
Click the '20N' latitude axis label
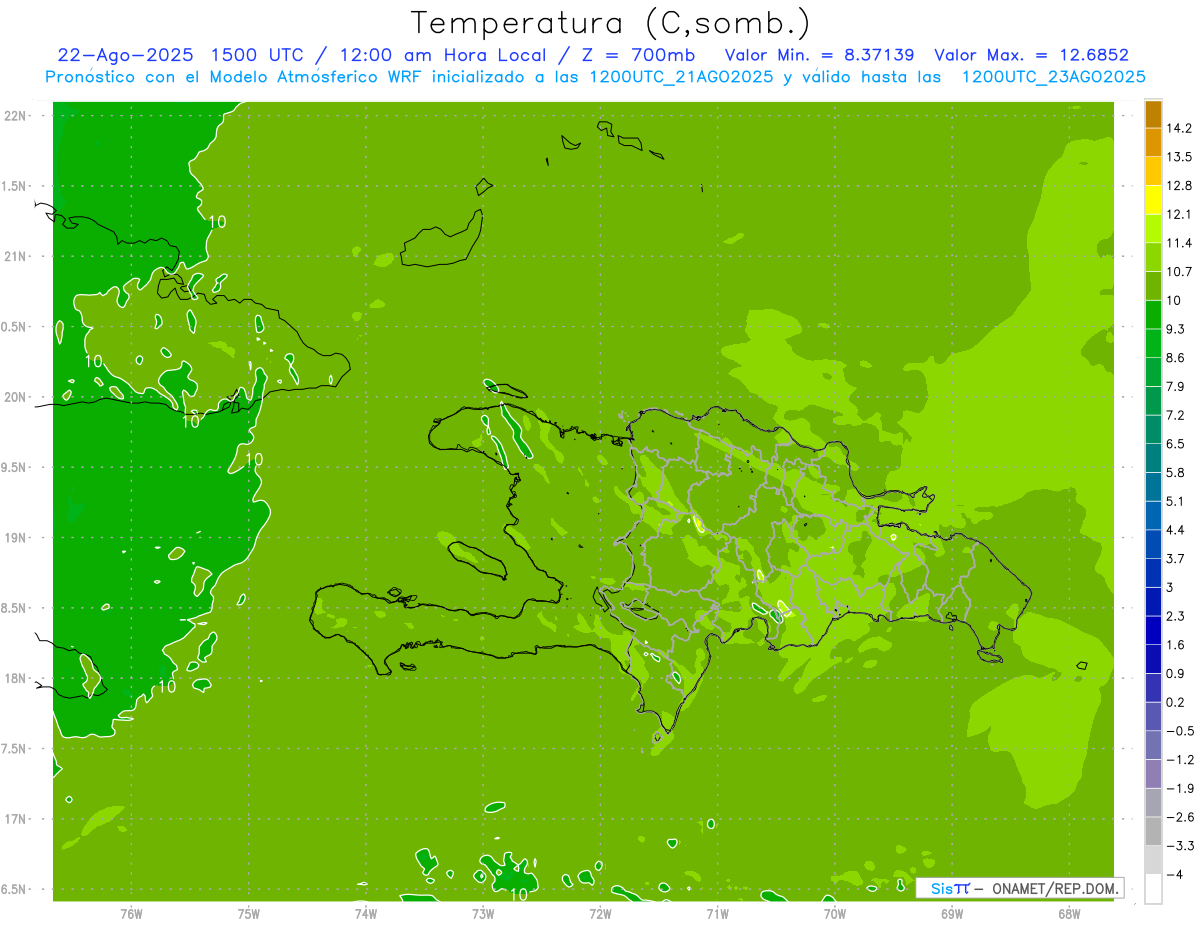pyautogui.click(x=17, y=397)
